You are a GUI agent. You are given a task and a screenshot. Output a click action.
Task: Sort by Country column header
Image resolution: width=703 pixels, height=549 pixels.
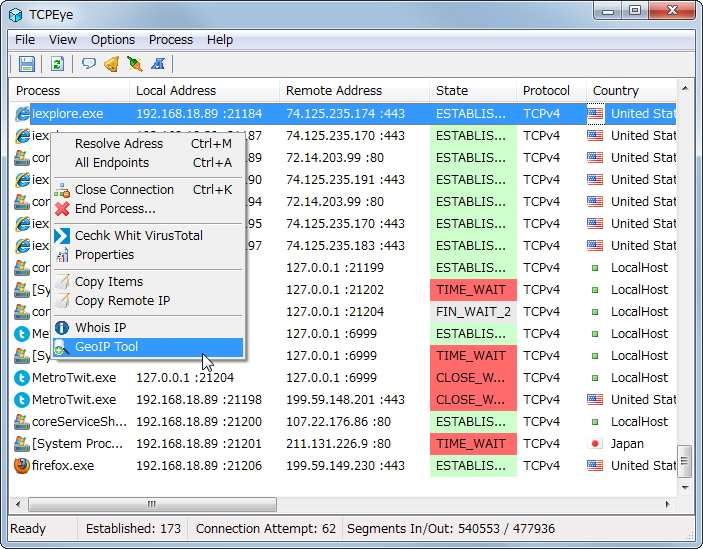tap(631, 91)
